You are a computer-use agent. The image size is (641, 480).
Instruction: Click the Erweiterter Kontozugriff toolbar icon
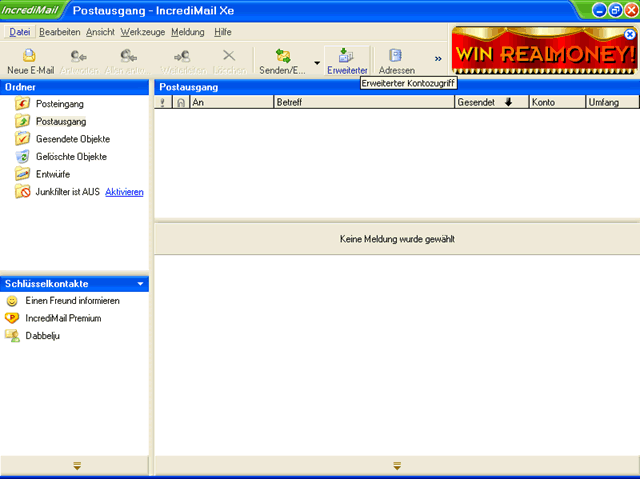click(x=347, y=55)
